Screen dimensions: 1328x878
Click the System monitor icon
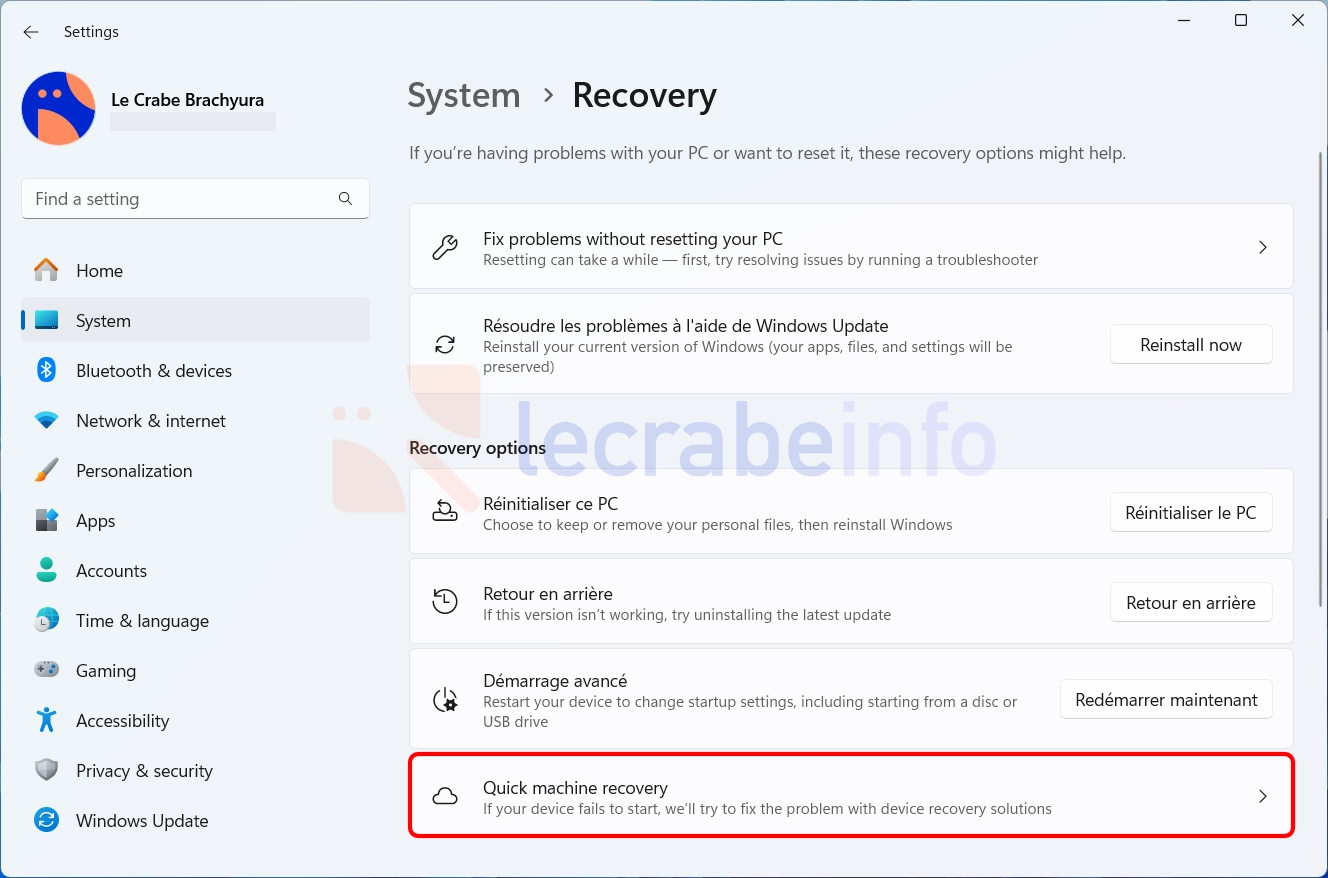tap(46, 320)
